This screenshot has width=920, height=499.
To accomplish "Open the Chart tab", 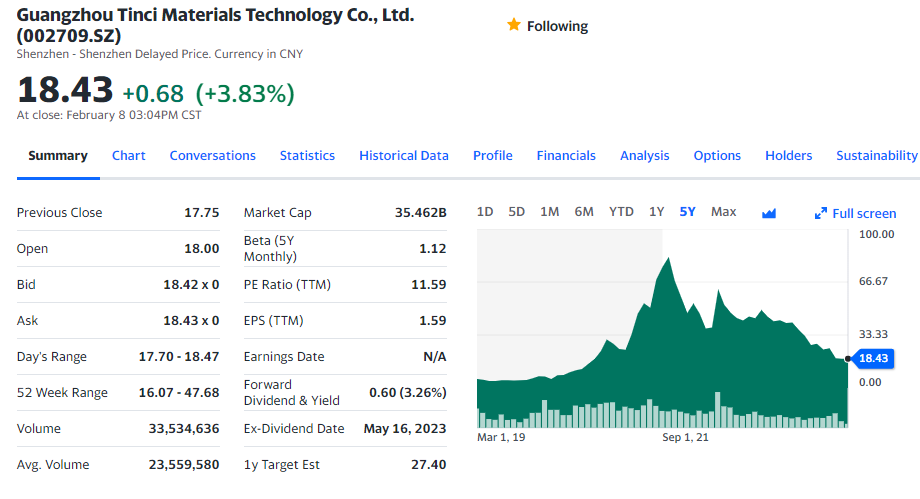I will (x=128, y=156).
